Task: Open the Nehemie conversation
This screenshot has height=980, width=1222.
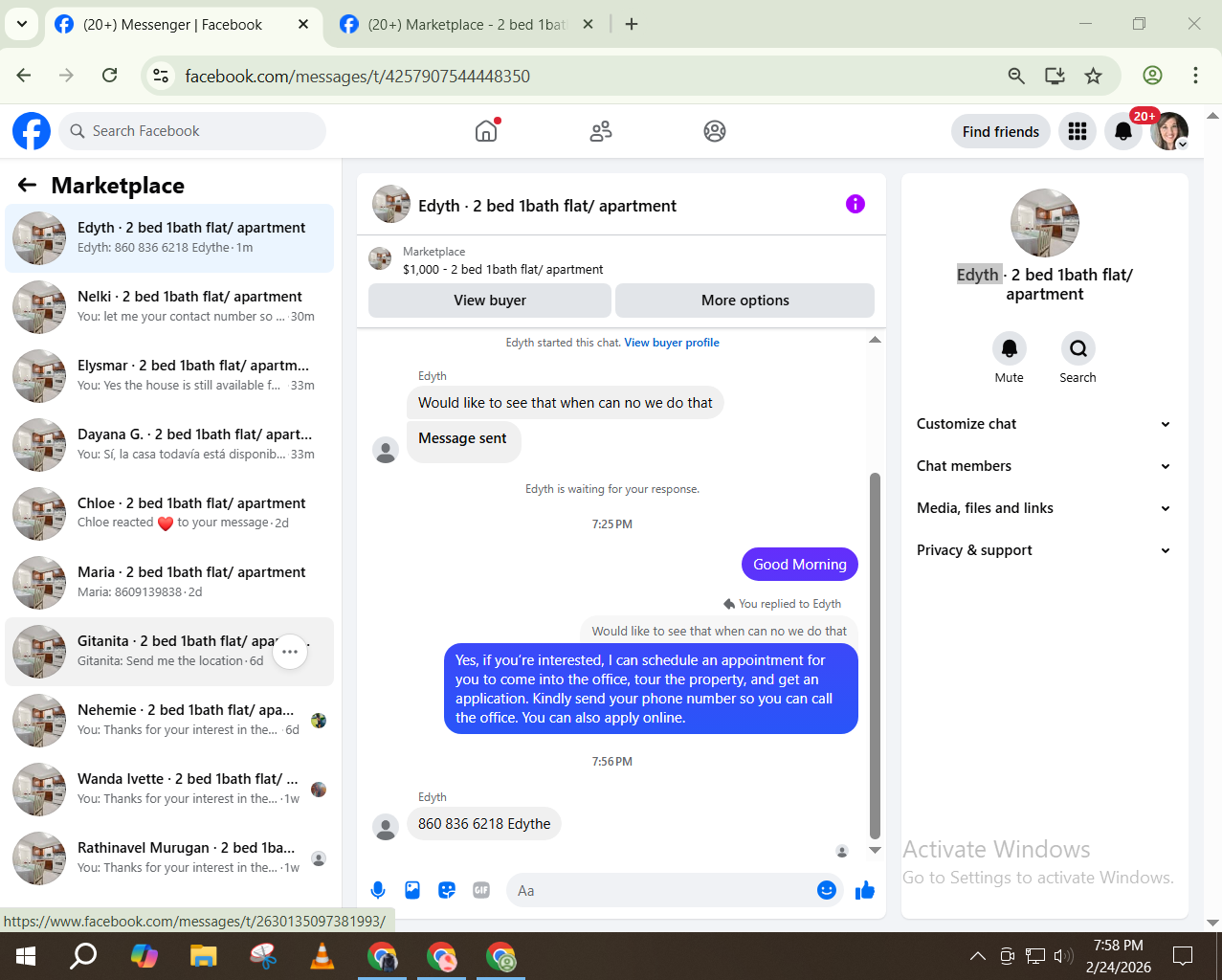Action: coord(169,721)
